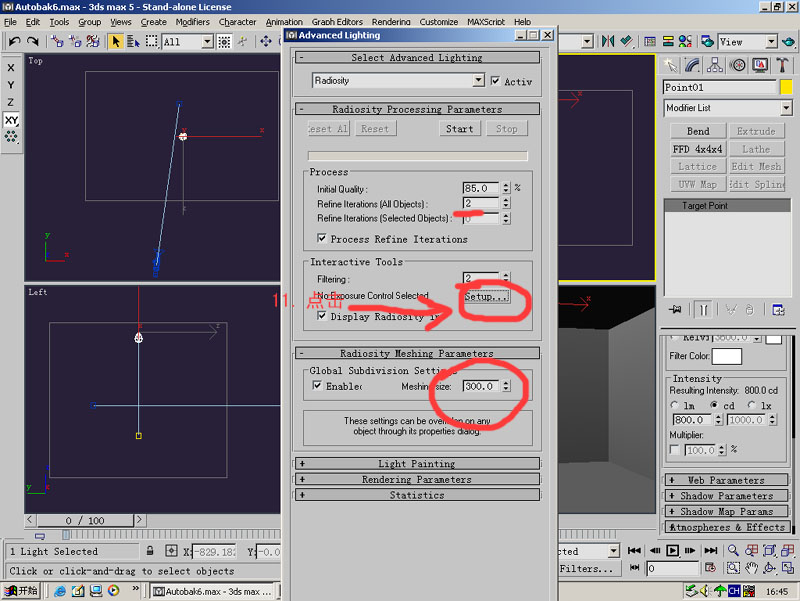Open the MAXScript menu
Screen dimensions: 800x601
point(485,22)
